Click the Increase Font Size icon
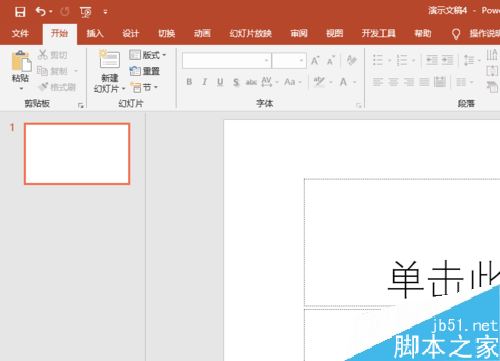This screenshot has height=361, width=500. click(x=315, y=61)
